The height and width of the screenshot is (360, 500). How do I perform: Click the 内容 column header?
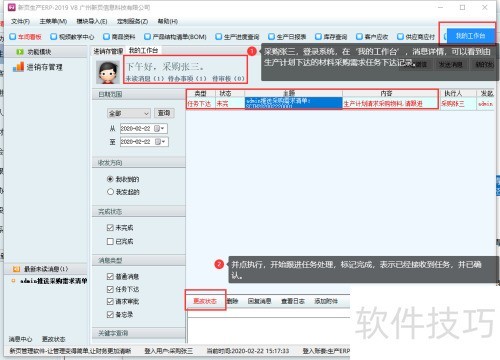coord(386,93)
